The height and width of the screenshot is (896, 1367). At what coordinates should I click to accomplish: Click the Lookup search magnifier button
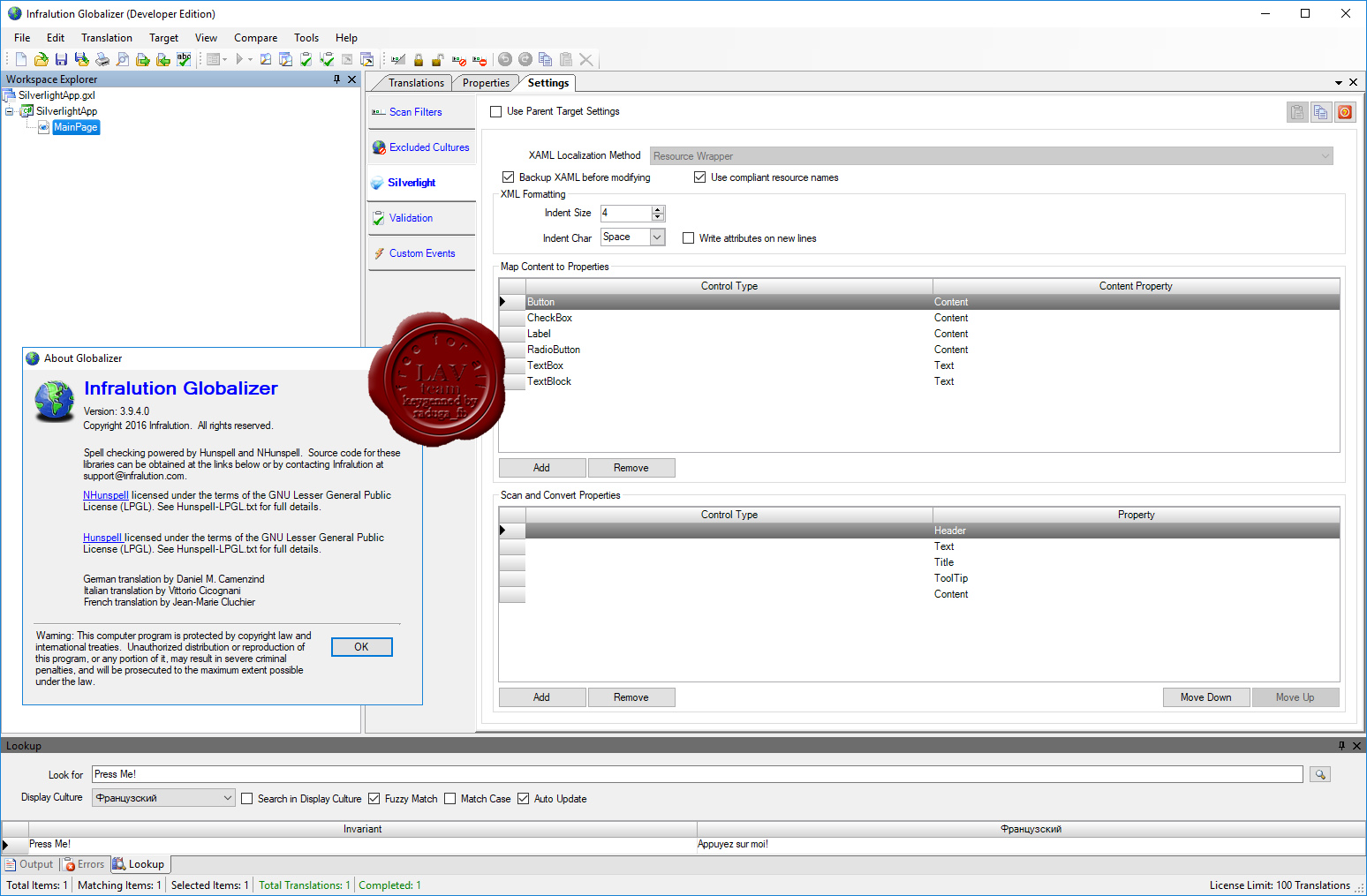click(x=1320, y=774)
